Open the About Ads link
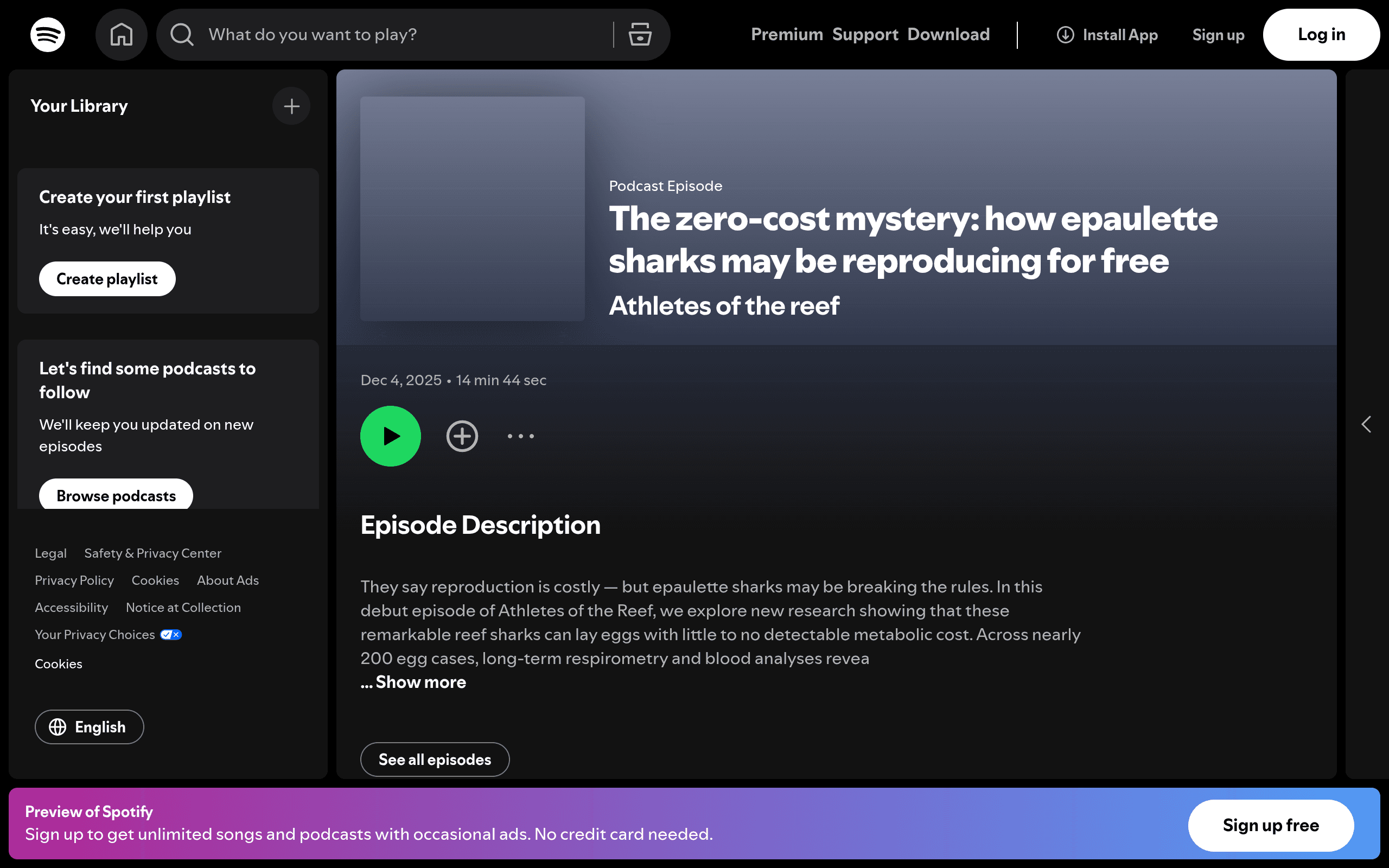The image size is (1389, 868). tap(228, 580)
